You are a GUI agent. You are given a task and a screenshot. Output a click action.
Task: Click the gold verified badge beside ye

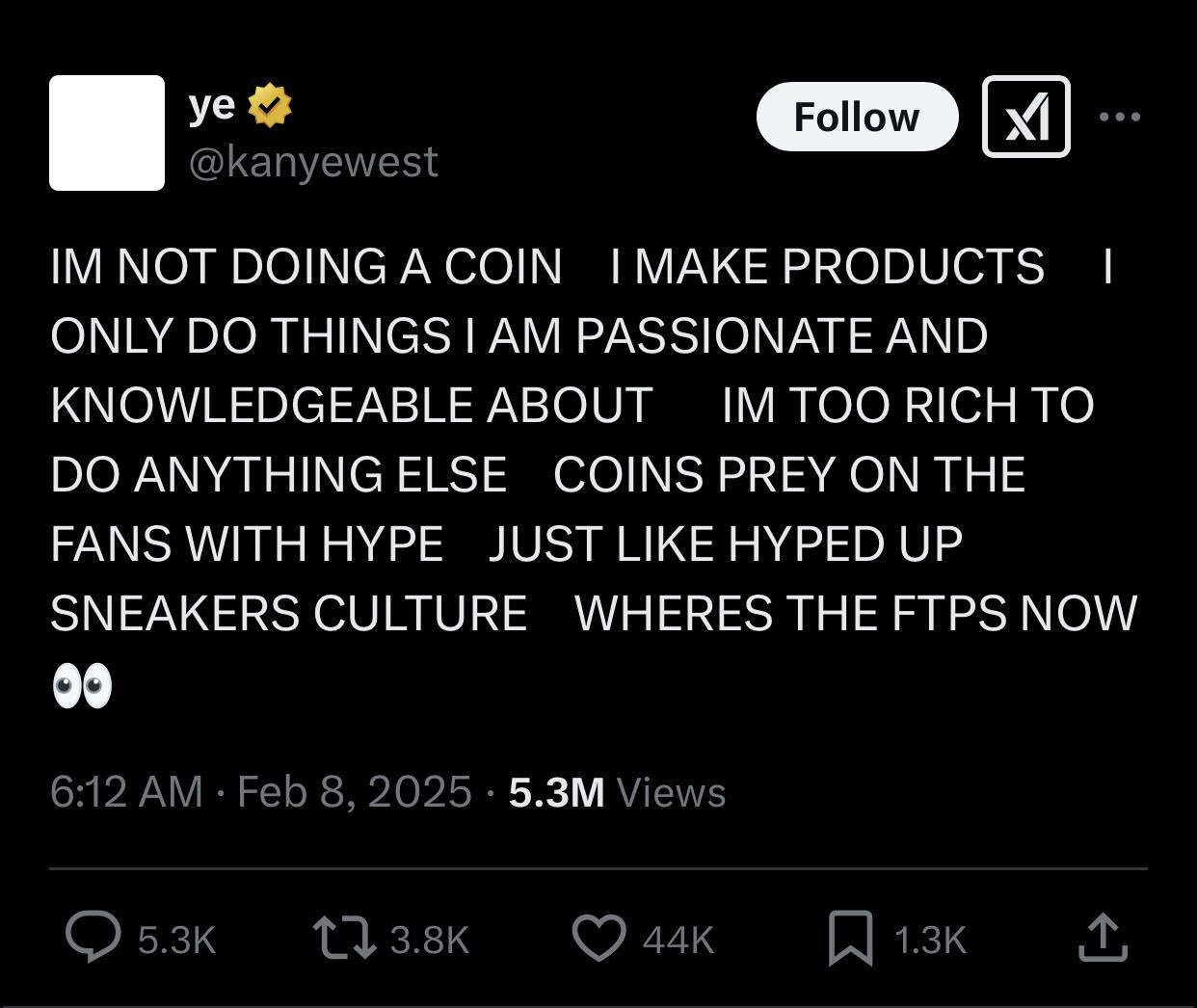[x=270, y=106]
